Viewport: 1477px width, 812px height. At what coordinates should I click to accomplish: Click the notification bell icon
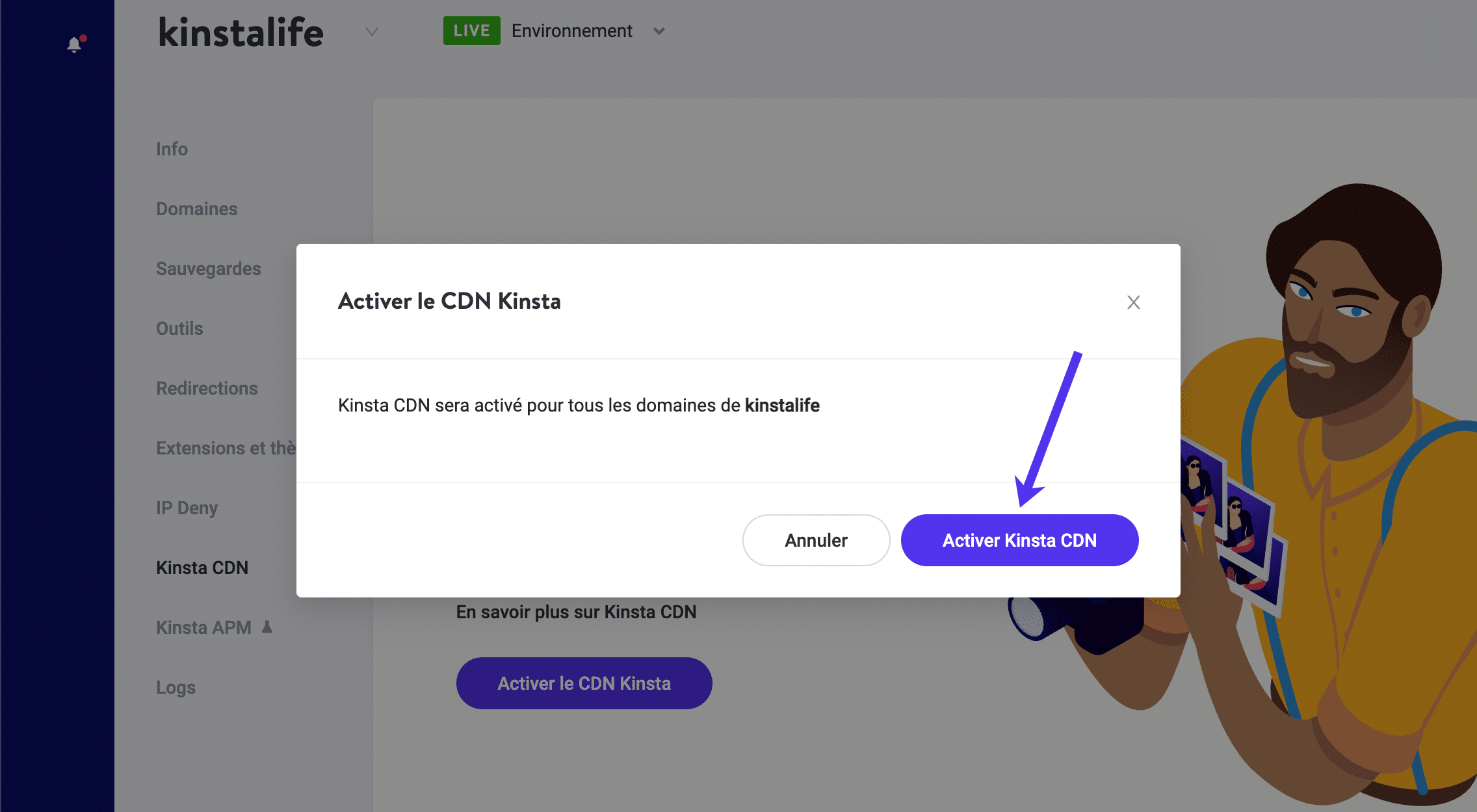pos(73,44)
